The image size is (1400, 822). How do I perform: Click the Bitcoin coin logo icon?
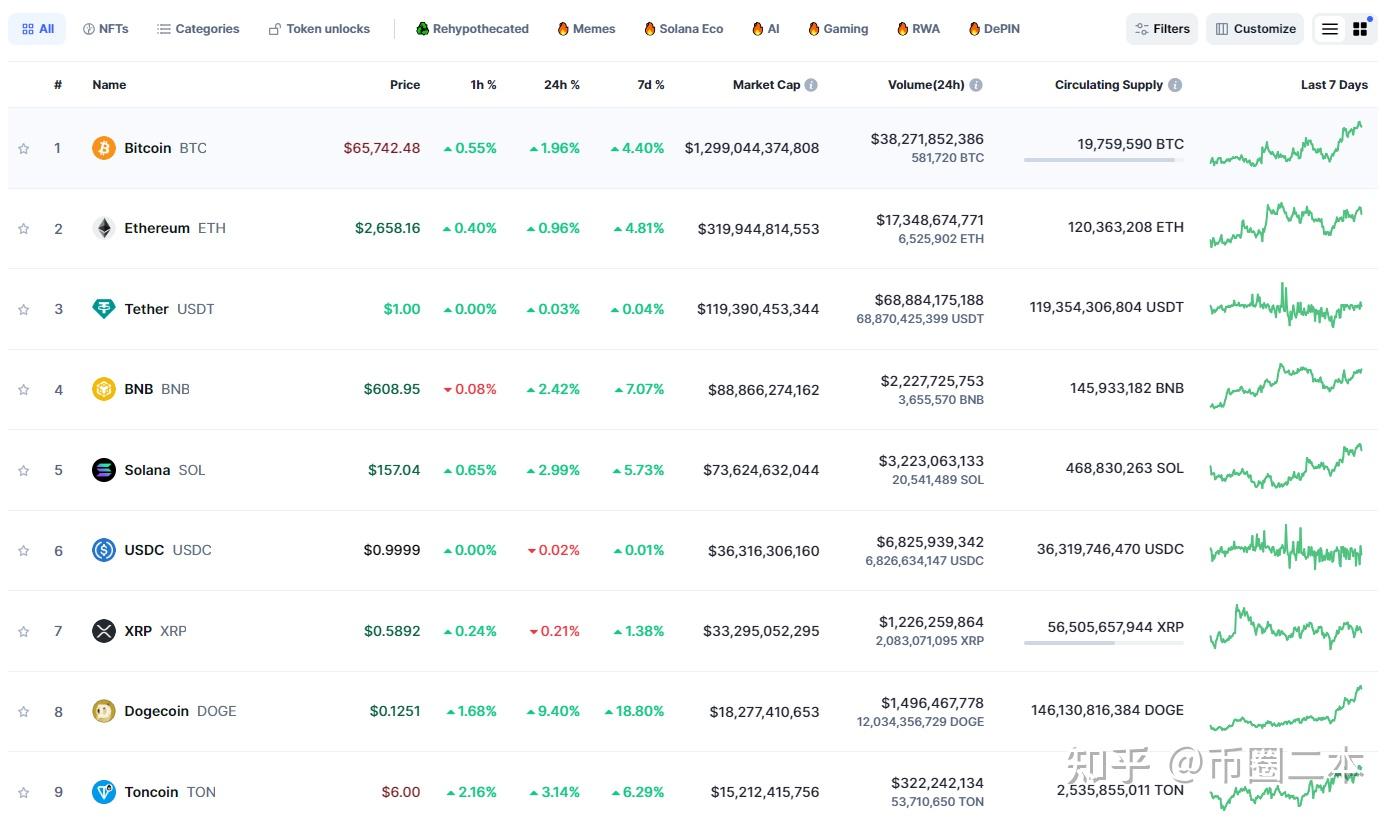[x=104, y=148]
